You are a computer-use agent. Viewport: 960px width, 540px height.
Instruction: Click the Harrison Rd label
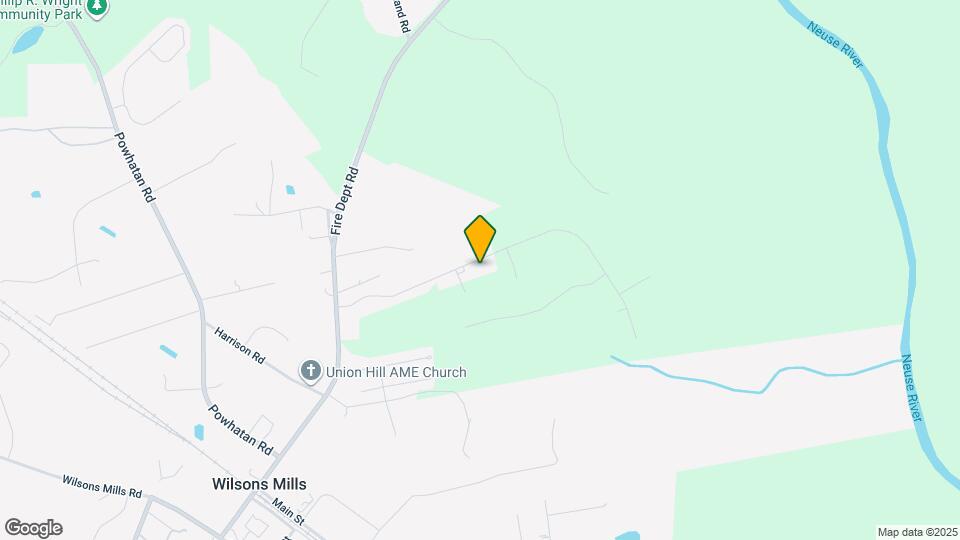[239, 345]
